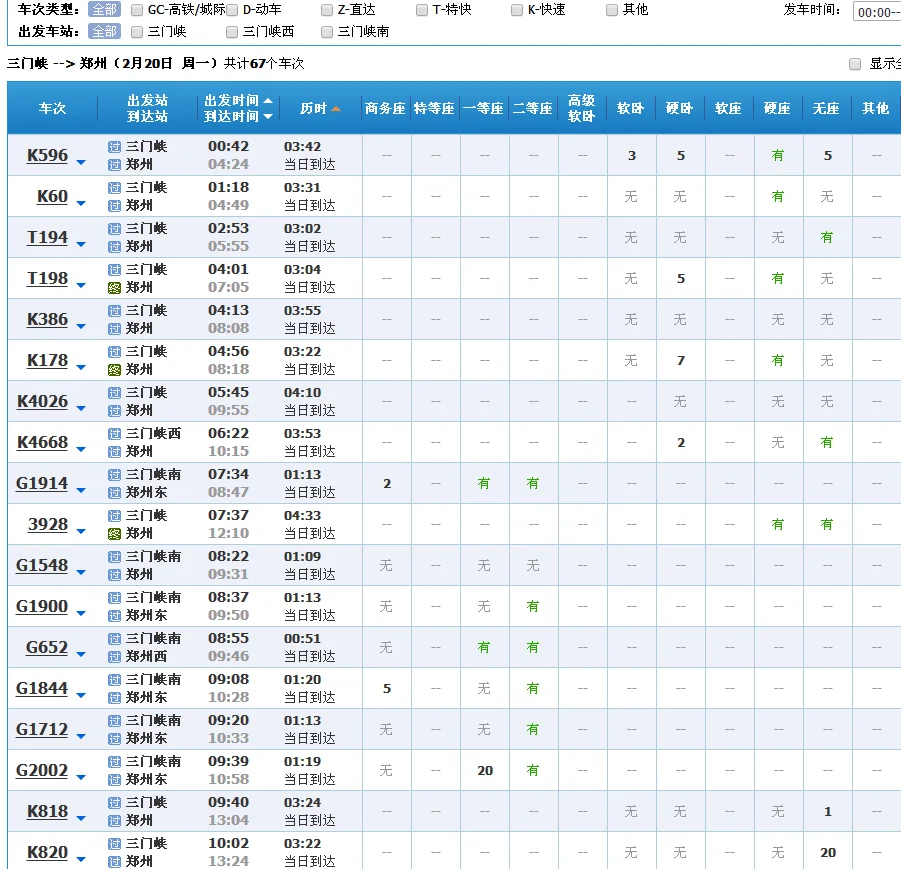Screen dimensions: 901x869
Task: Click the orange sort triangle on 历时 column
Action: point(336,108)
